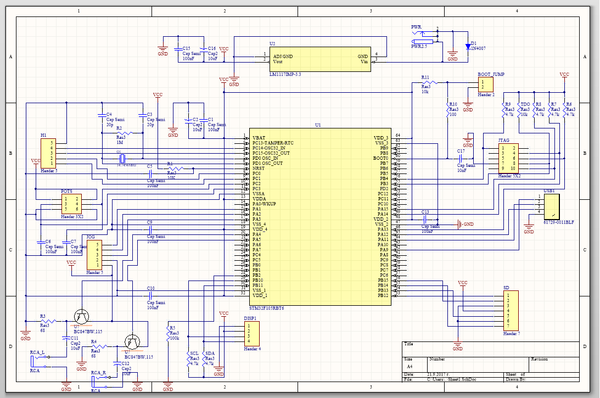Click the 1N4007 diode D1 symbol

[x=468, y=47]
